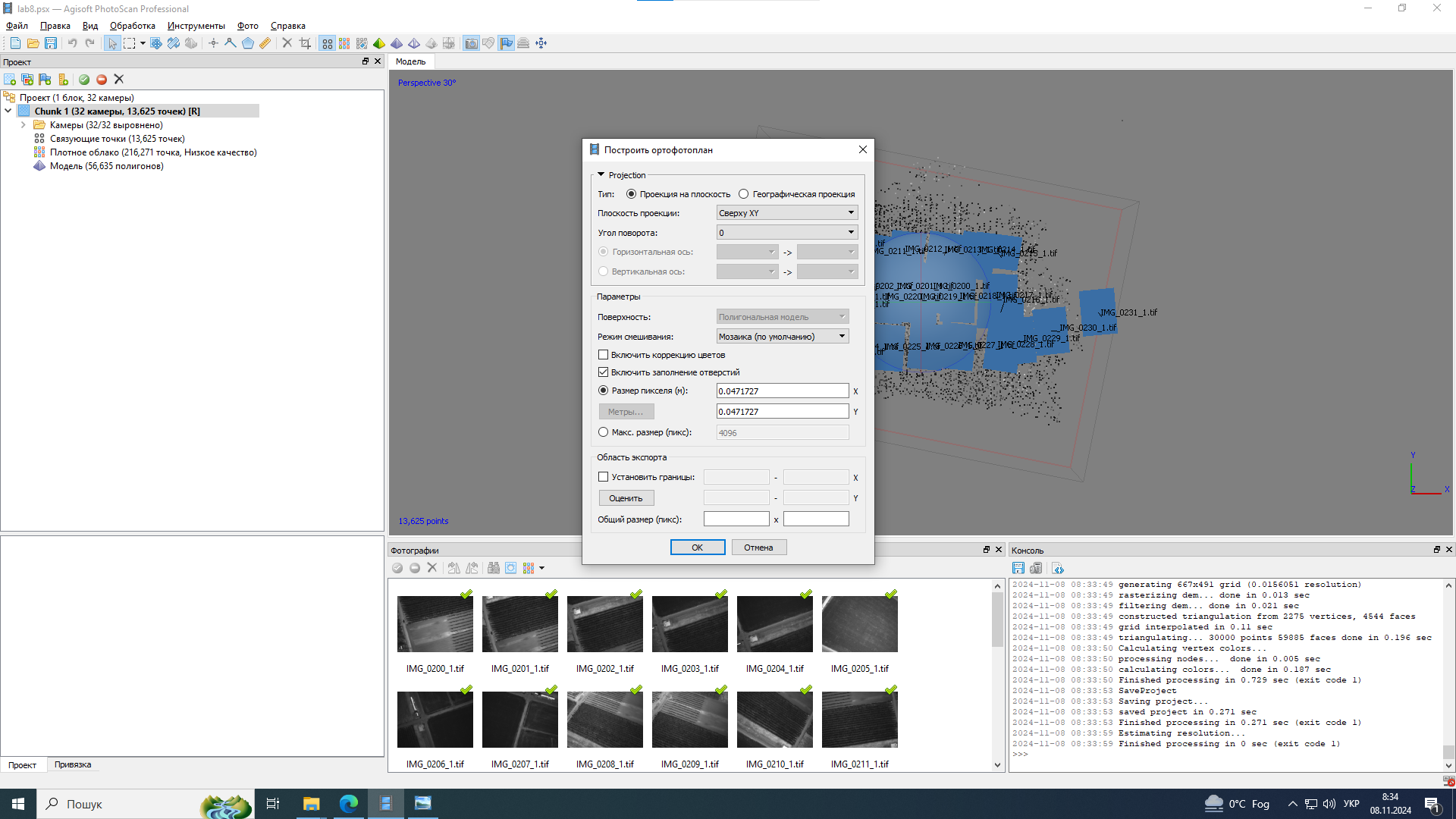Uncheck the hole filling checkbox
Image resolution: width=1456 pixels, height=819 pixels.
pos(604,372)
